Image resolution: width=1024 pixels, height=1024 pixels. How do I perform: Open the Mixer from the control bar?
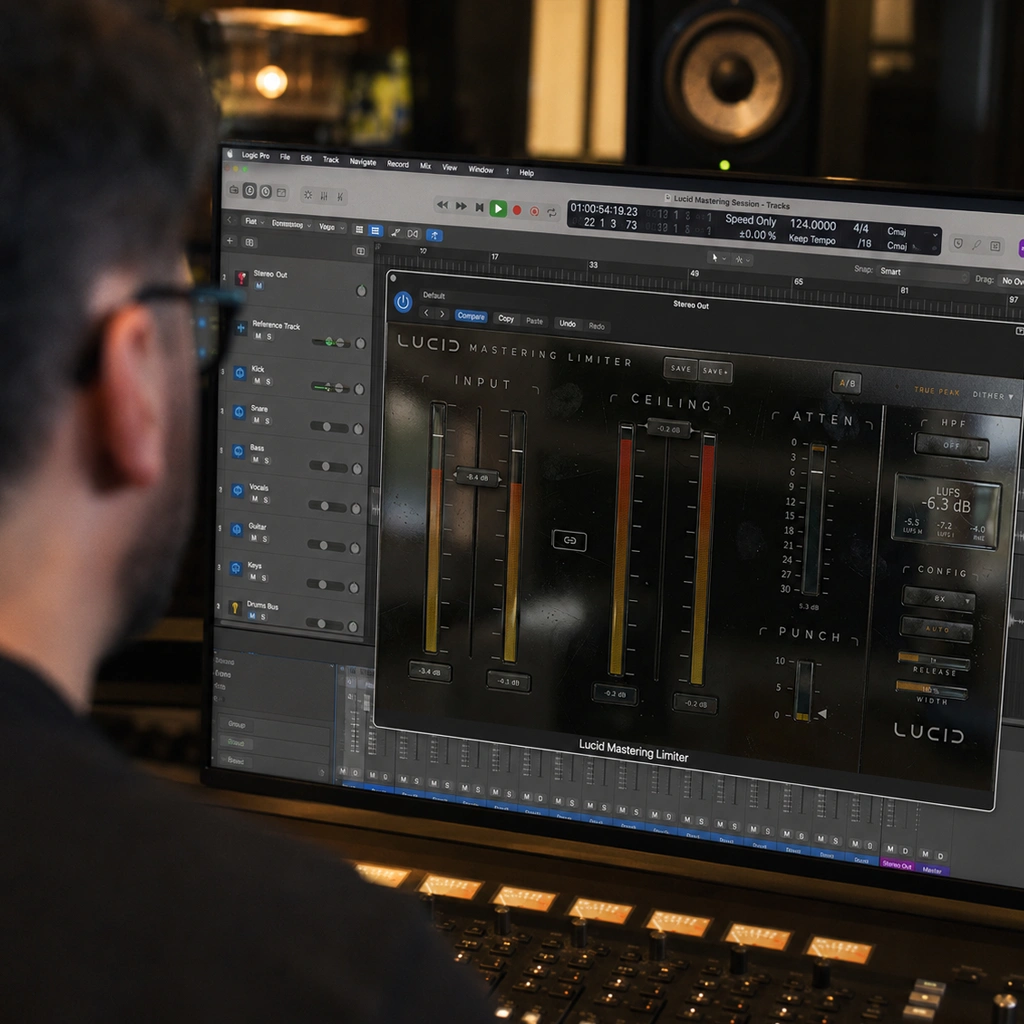click(323, 195)
